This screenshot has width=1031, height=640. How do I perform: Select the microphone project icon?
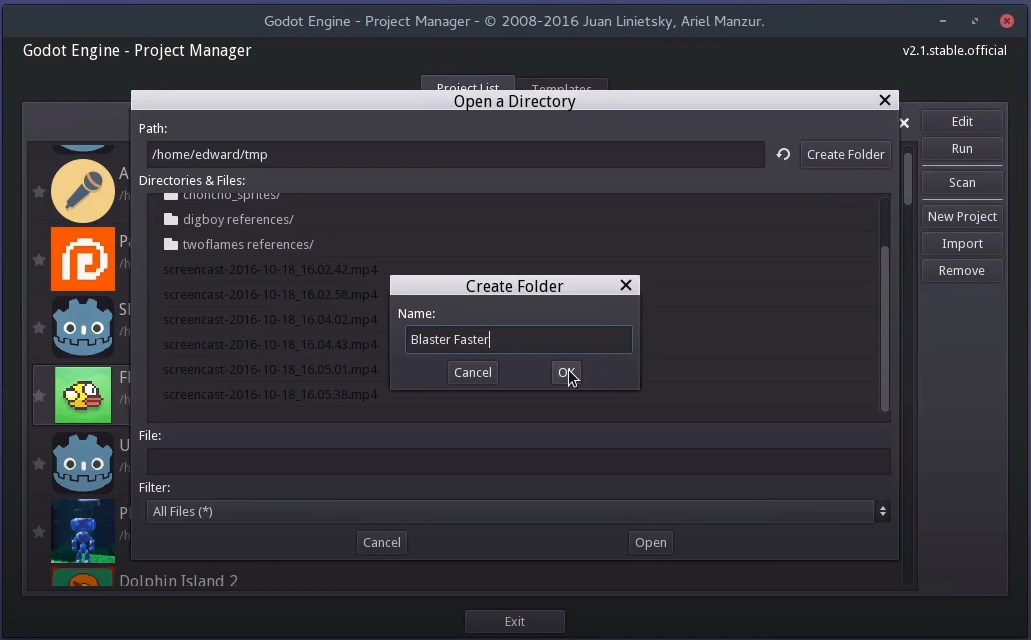pos(83,191)
